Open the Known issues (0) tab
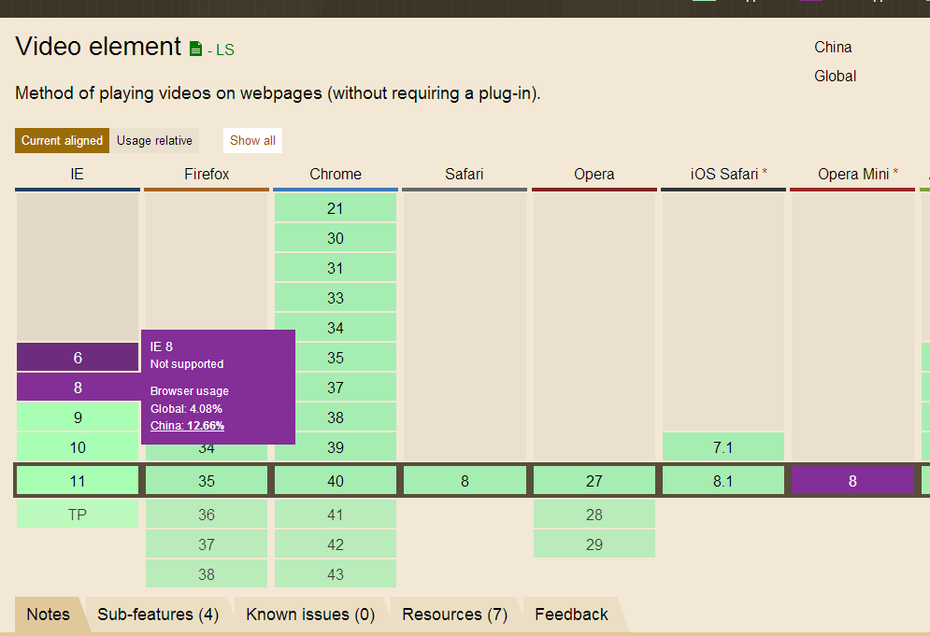Screen dimensions: 930x636 coord(310,614)
